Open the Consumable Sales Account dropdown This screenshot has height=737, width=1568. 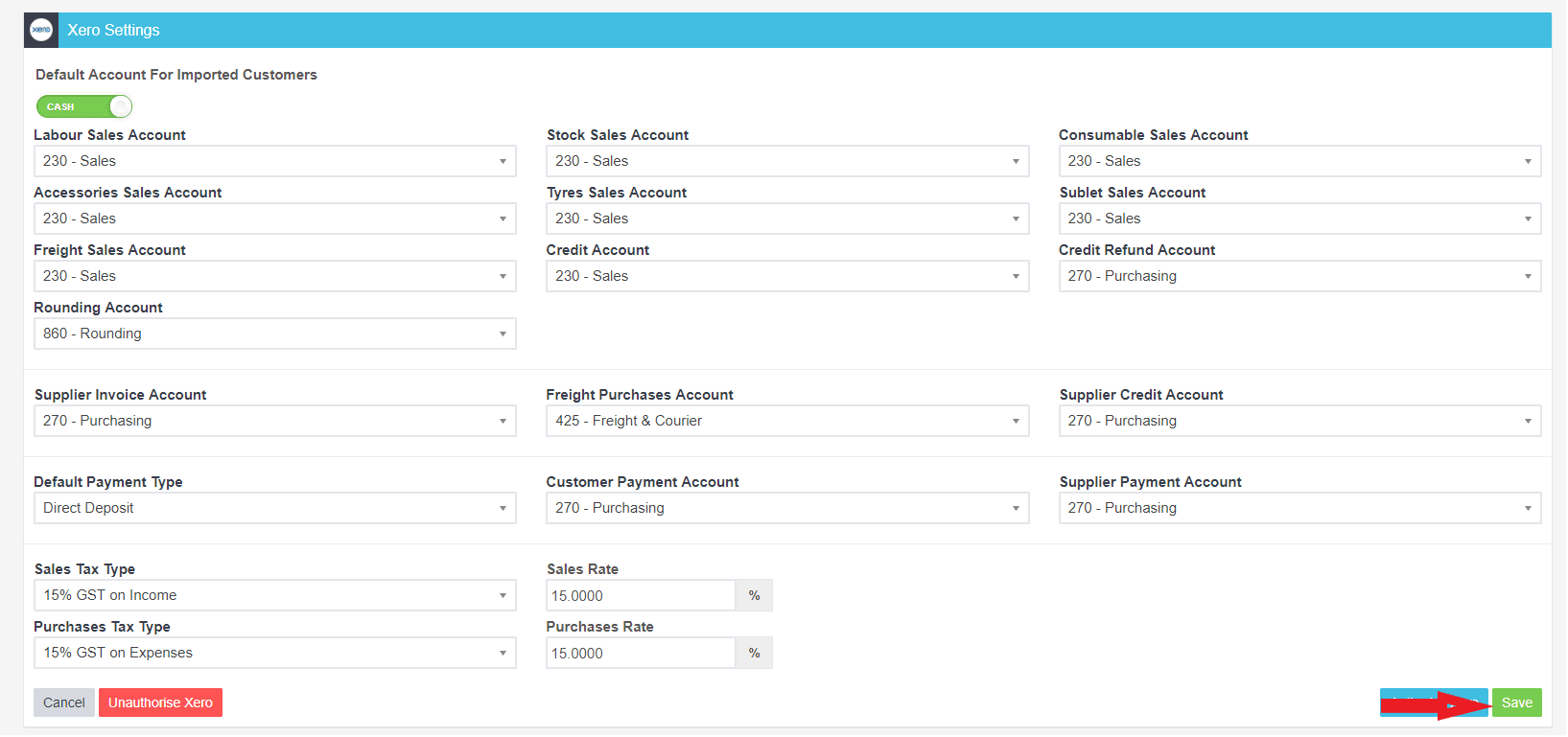(1299, 161)
